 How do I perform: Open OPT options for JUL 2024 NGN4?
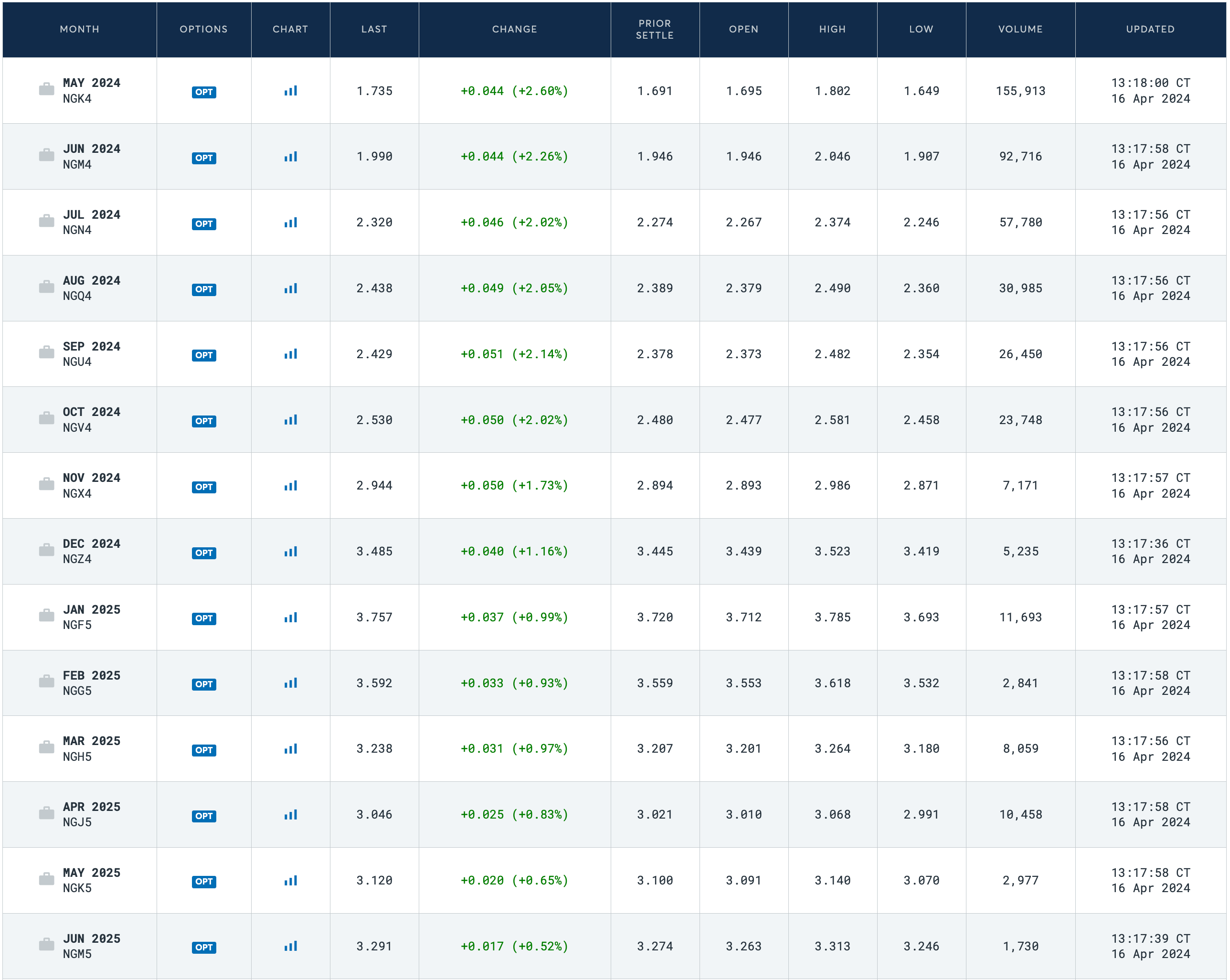204,224
